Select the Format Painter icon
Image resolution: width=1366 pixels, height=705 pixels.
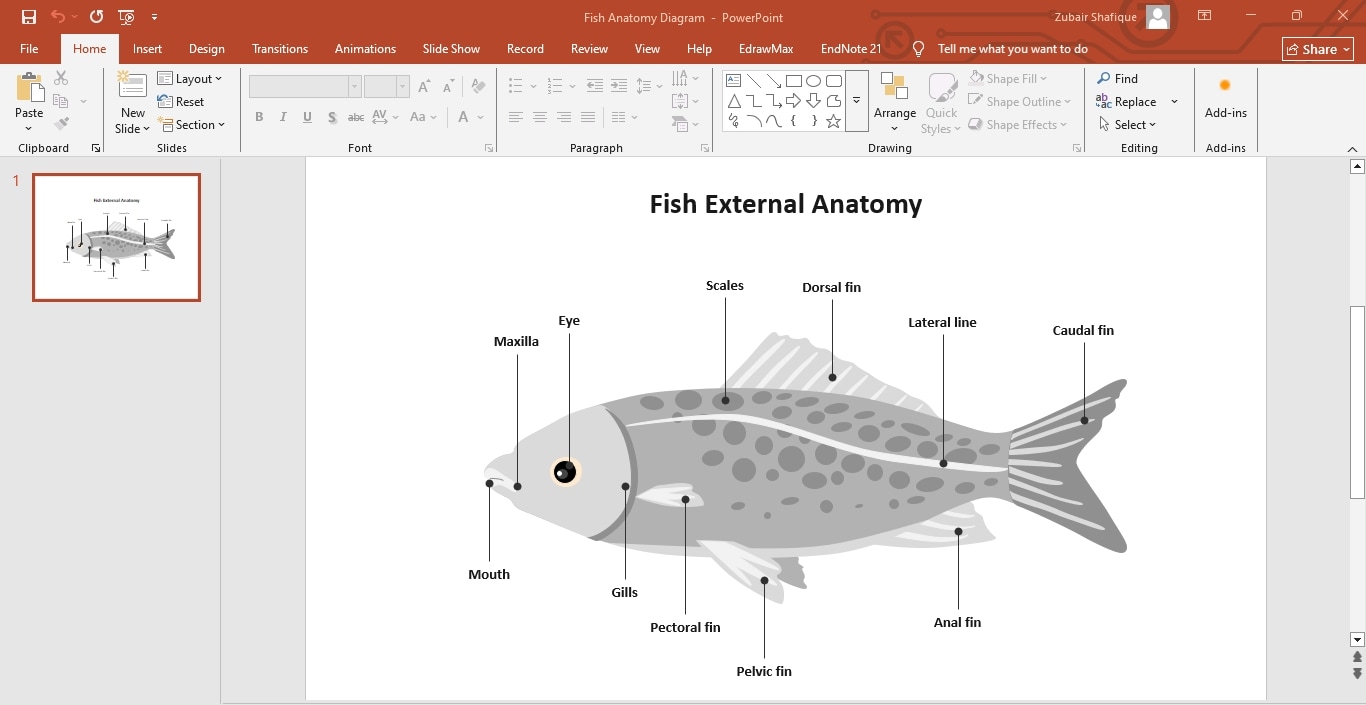61,122
